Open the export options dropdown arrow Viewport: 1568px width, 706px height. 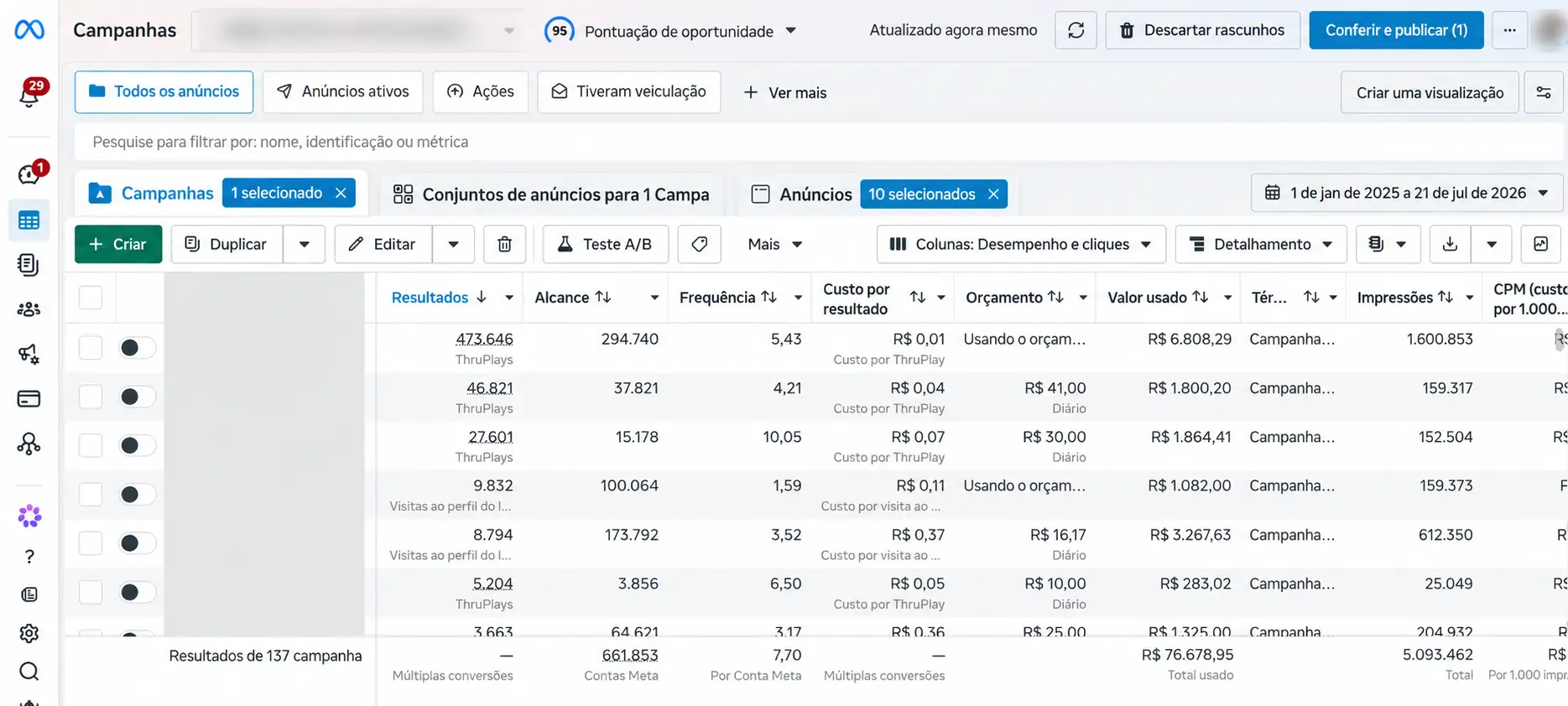[1492, 244]
